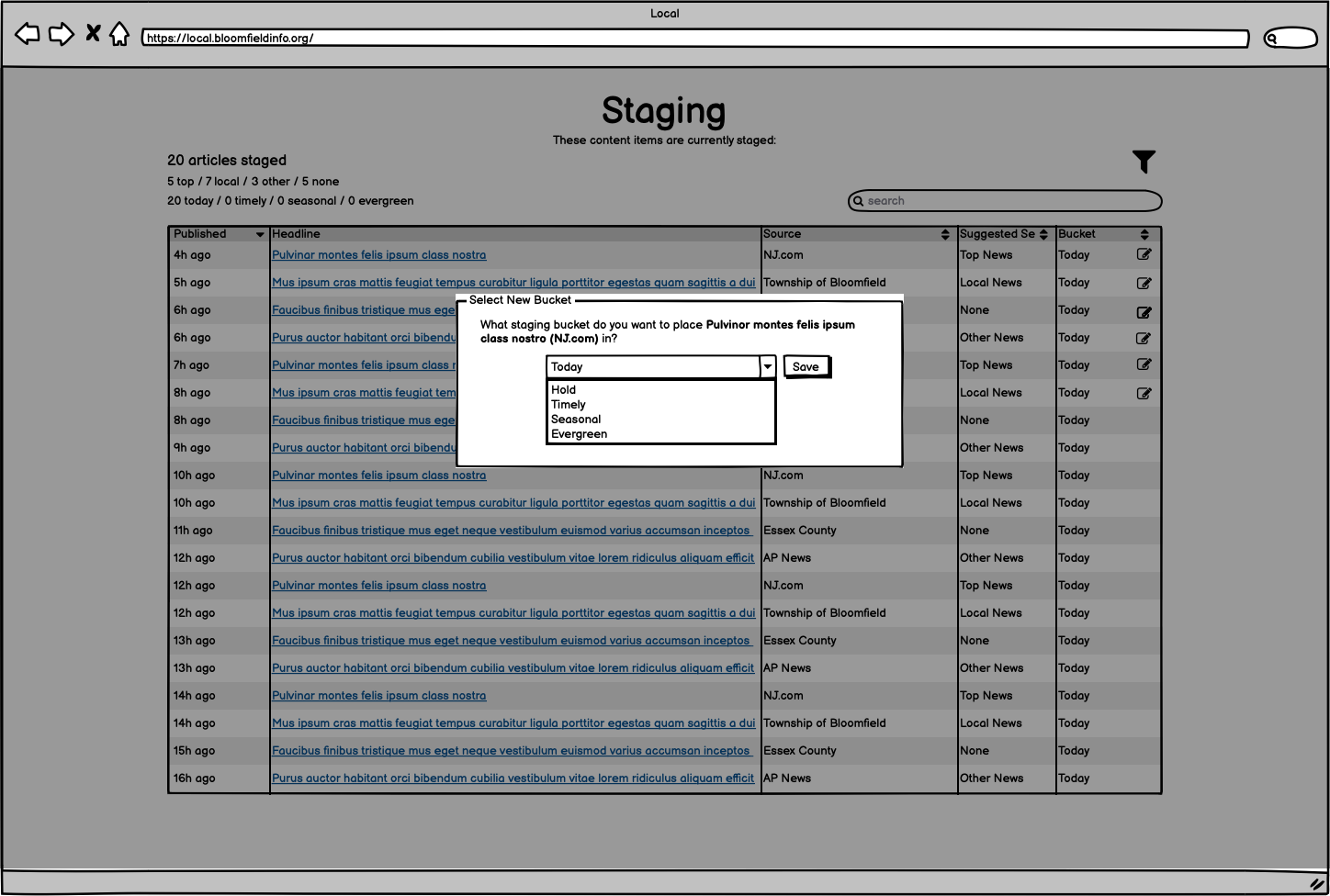Go to the browser home icon
The width and height of the screenshot is (1330, 896).
(119, 34)
